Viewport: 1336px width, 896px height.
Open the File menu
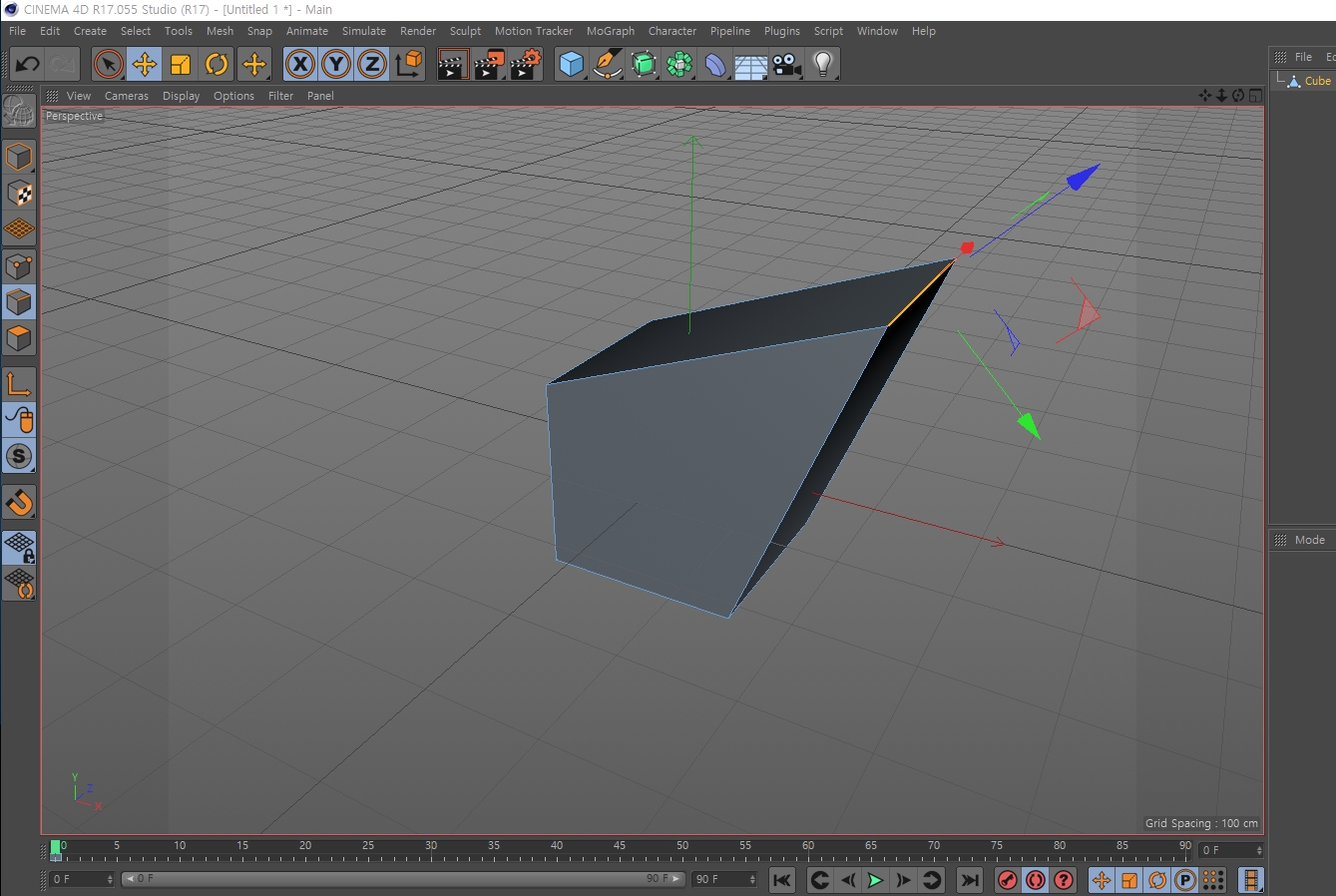(17, 31)
